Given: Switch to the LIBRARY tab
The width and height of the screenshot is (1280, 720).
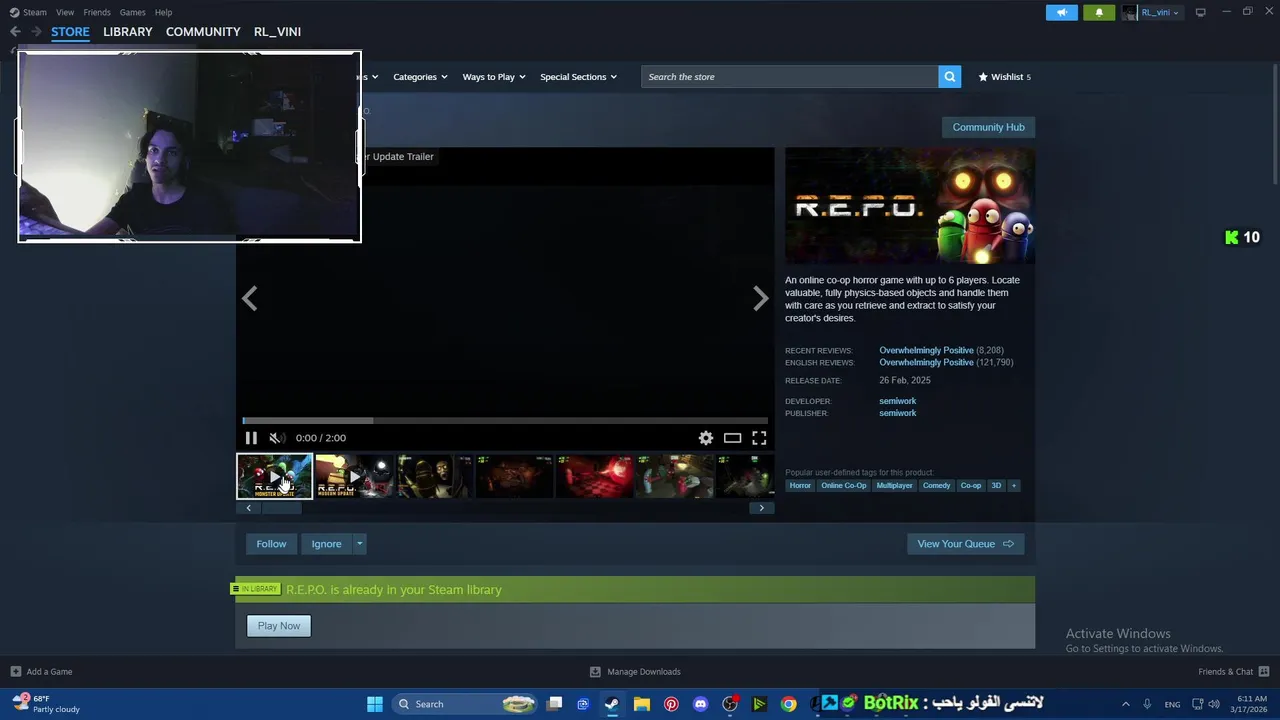Looking at the screenshot, I should tap(128, 32).
